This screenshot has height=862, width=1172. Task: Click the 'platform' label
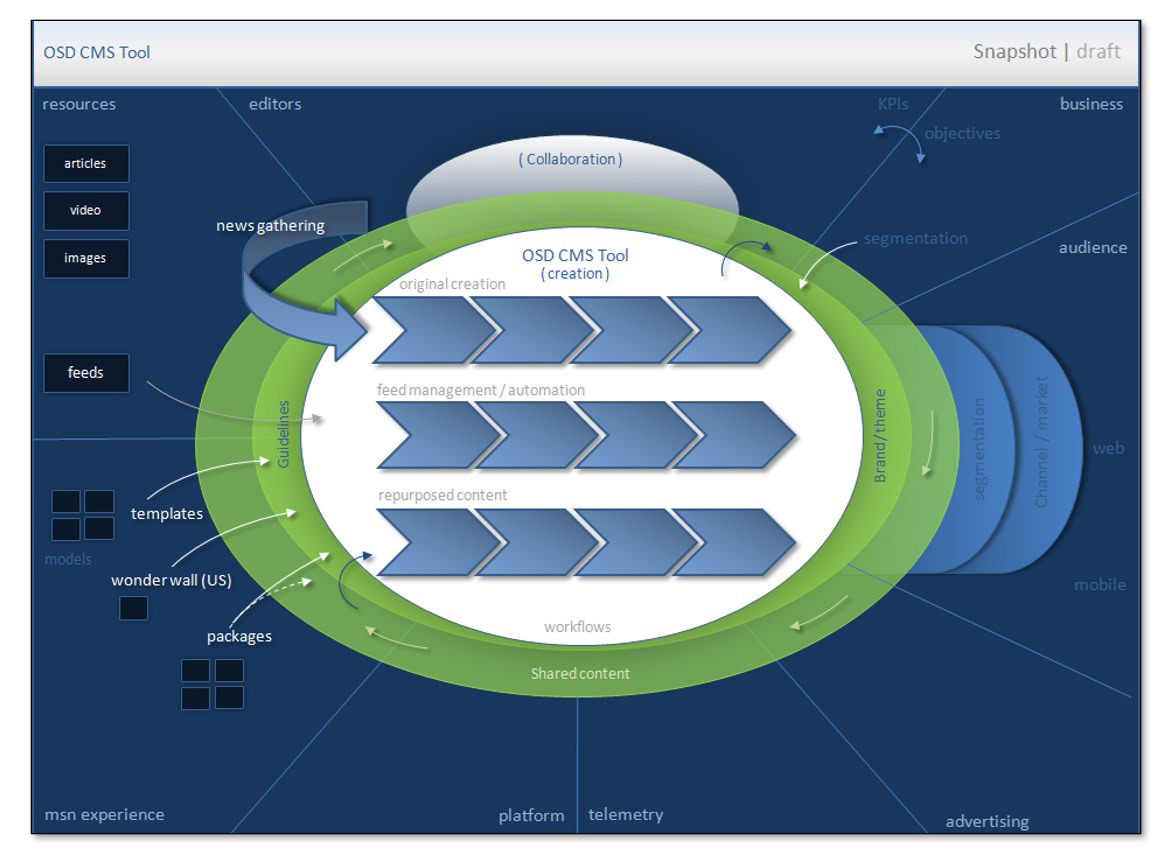coord(531,816)
